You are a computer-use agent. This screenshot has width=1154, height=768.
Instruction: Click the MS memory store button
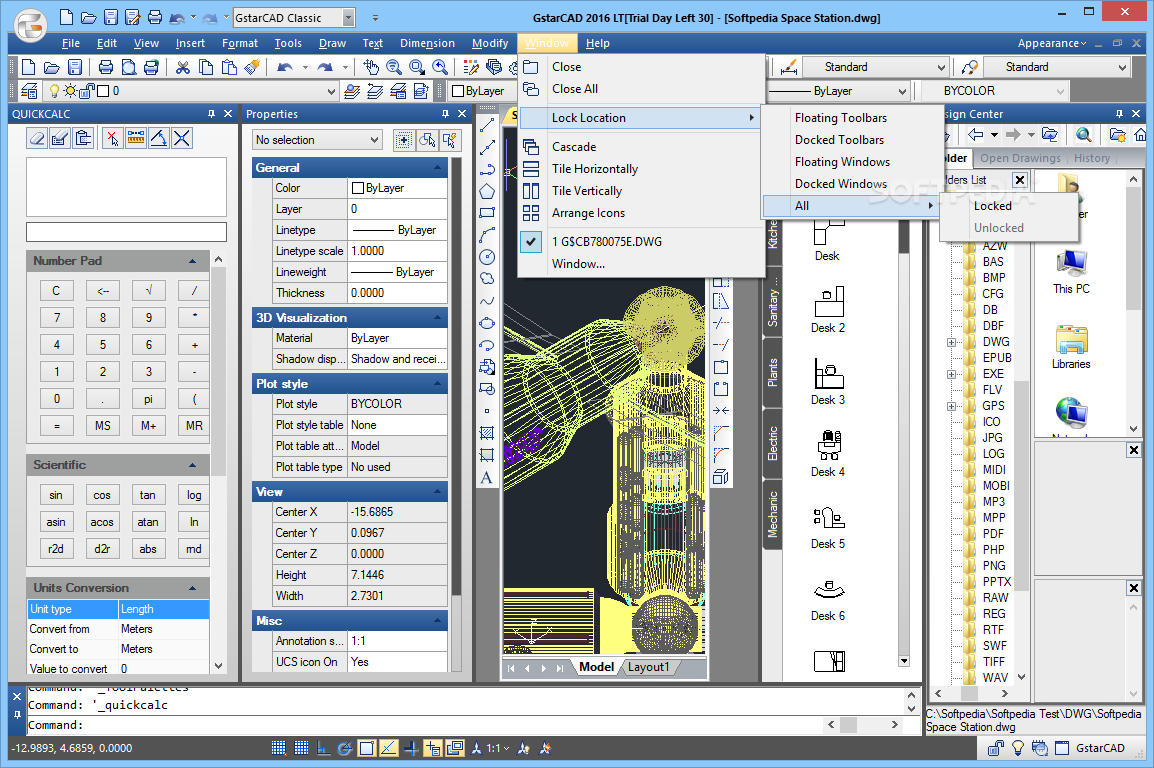(102, 425)
